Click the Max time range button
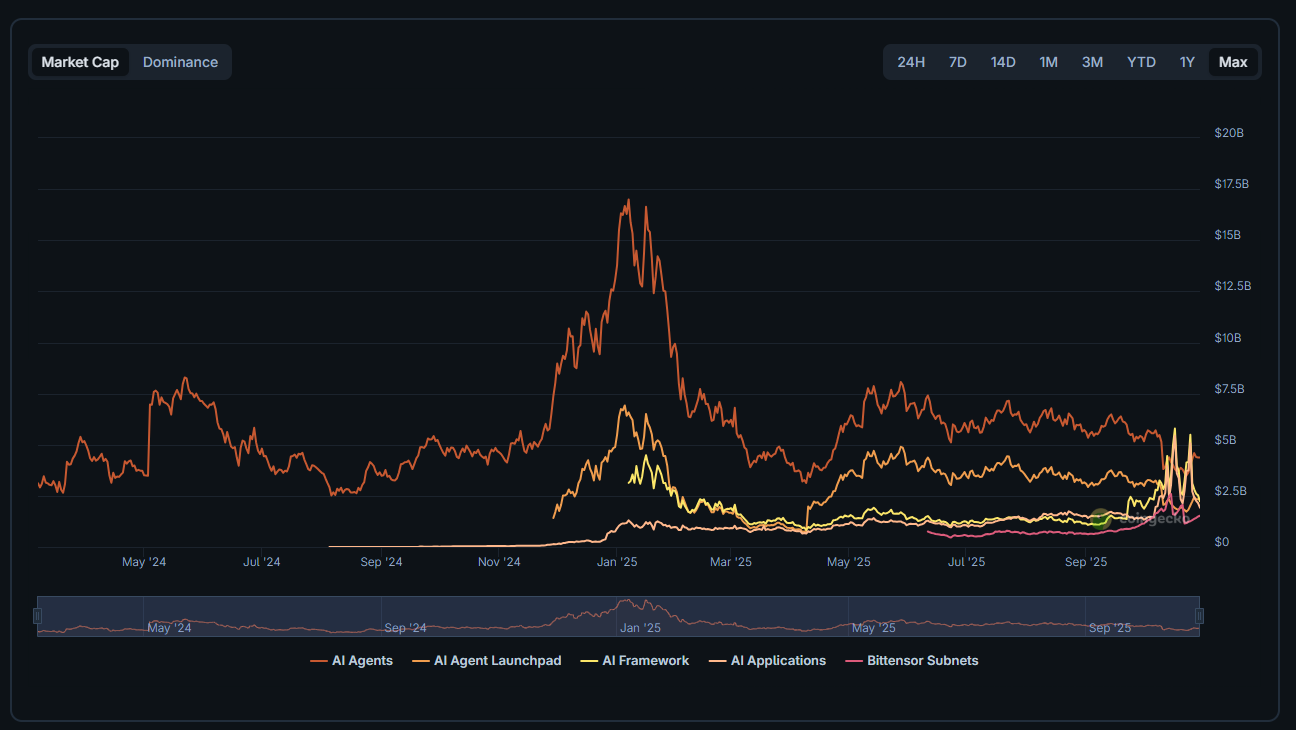This screenshot has height=730, width=1296. click(x=1233, y=62)
